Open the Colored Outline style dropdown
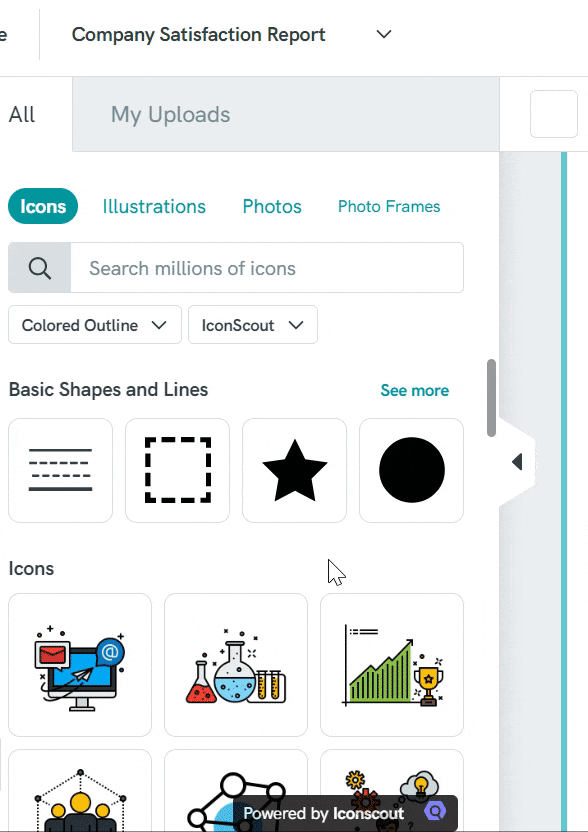This screenshot has height=832, width=588. (94, 325)
